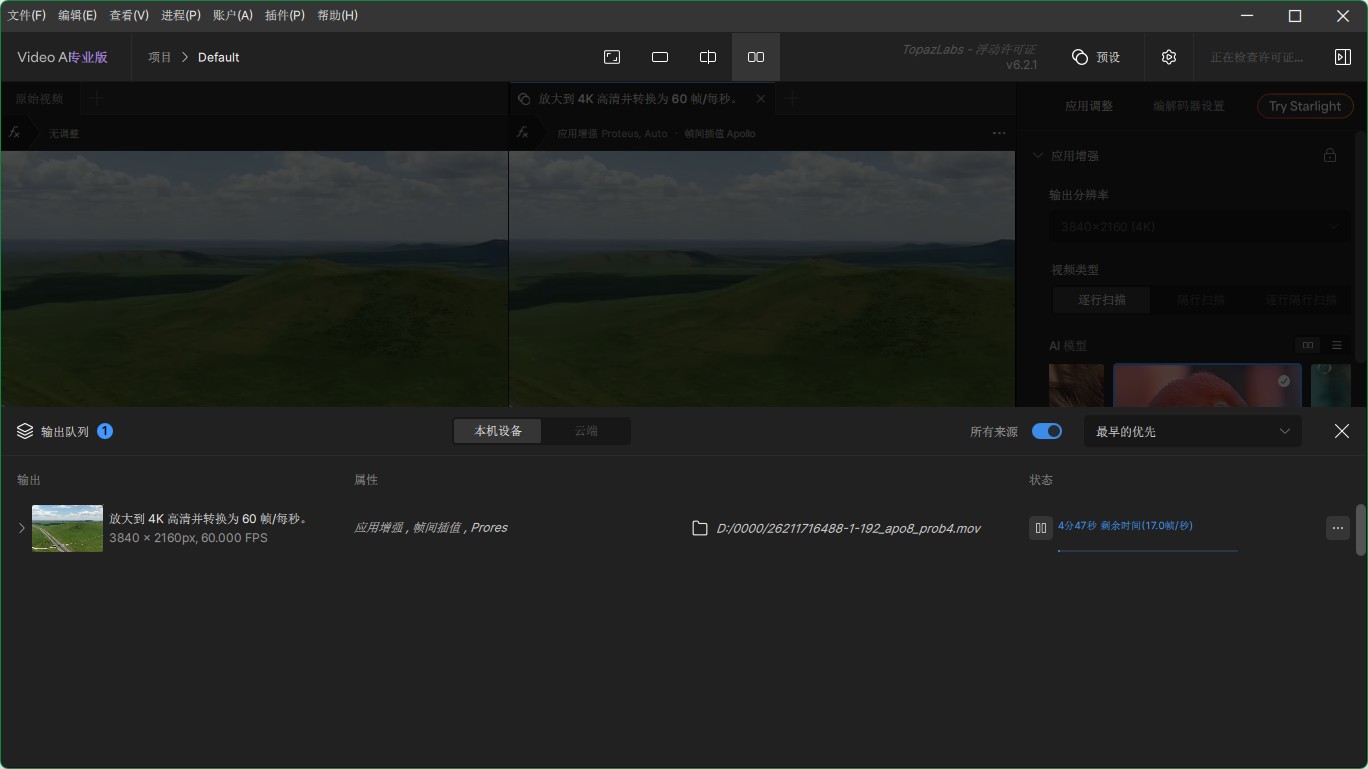This screenshot has height=769, width=1368.
Task: Open more options for the export item
Action: (1337, 528)
